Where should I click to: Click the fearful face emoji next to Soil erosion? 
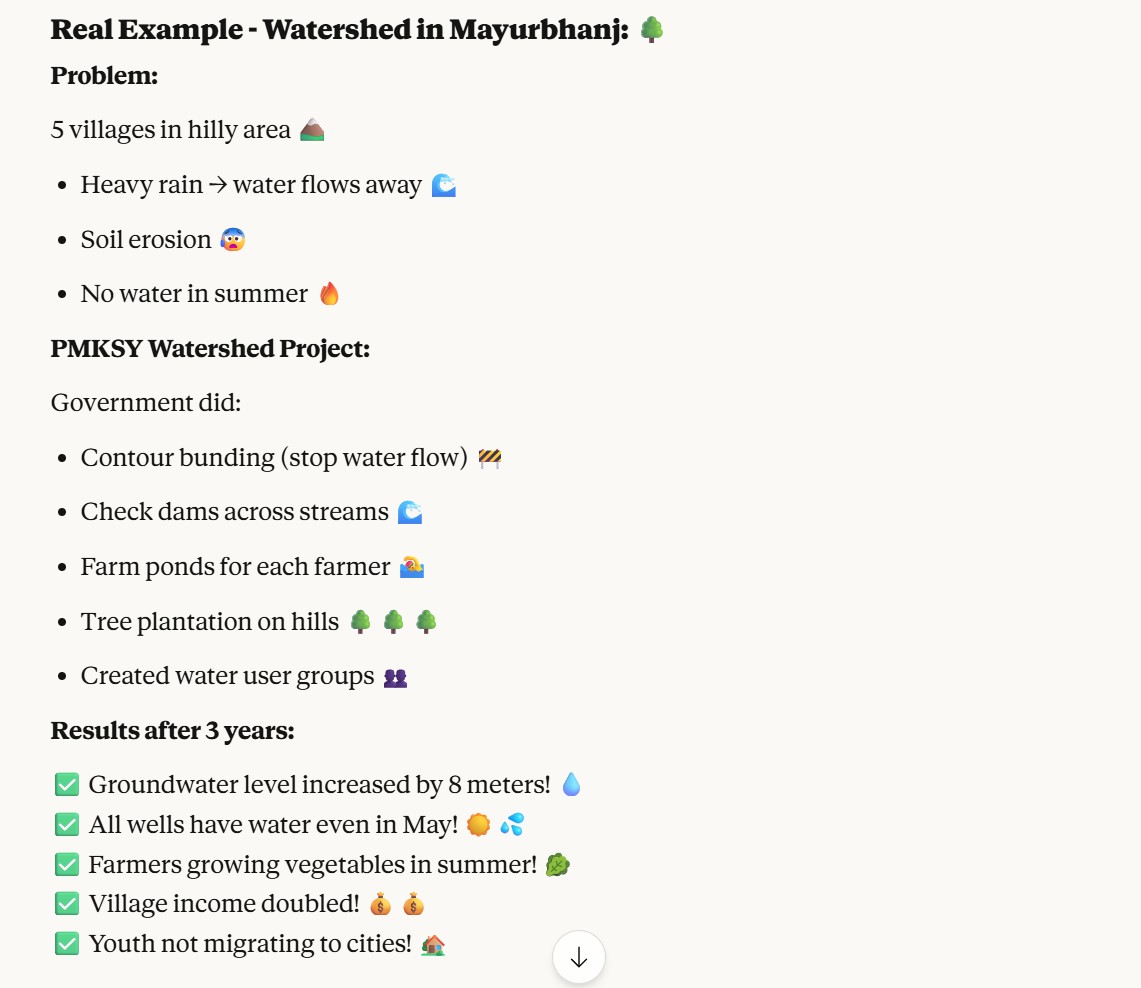tap(233, 240)
